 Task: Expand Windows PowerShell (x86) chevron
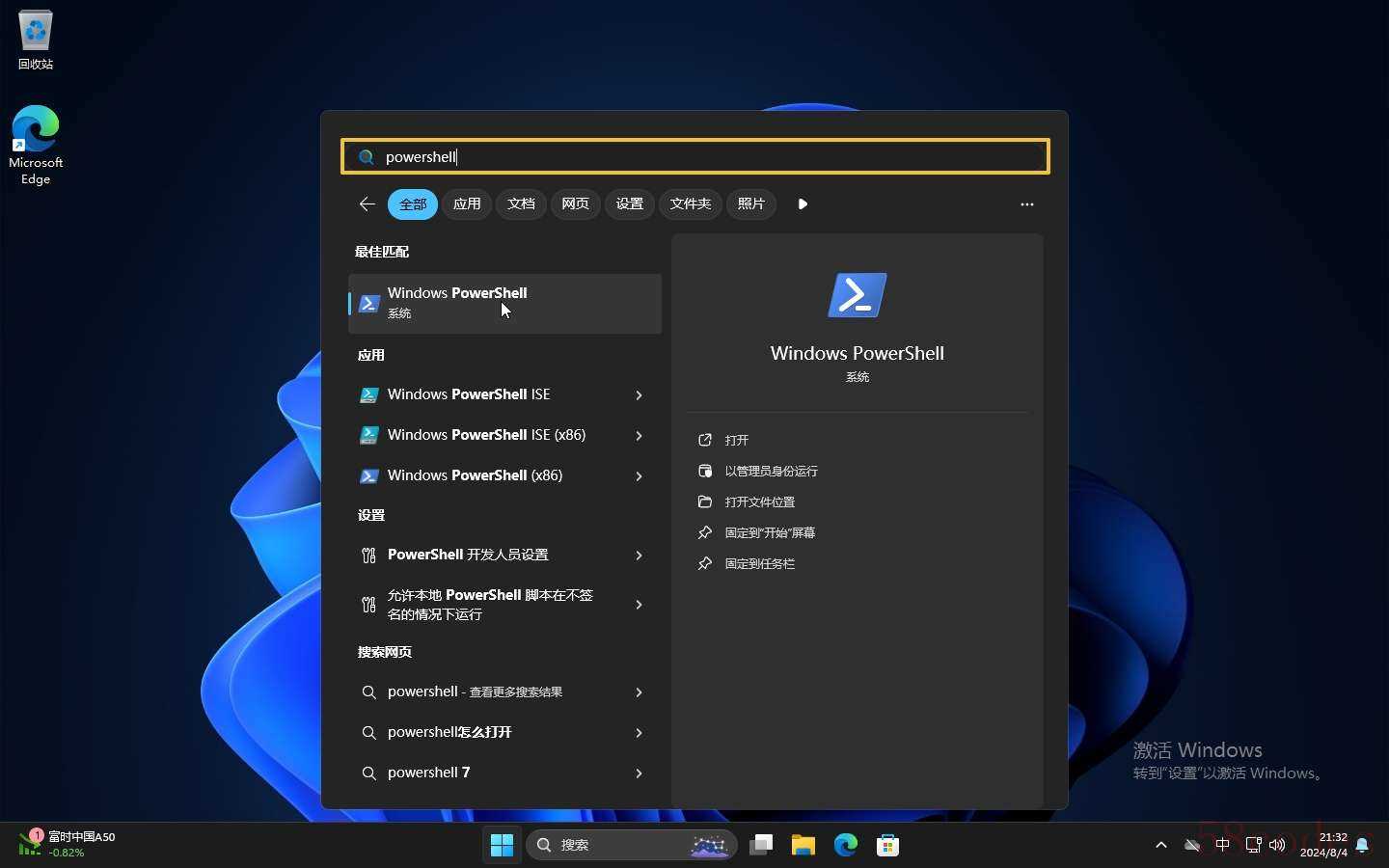[639, 476]
